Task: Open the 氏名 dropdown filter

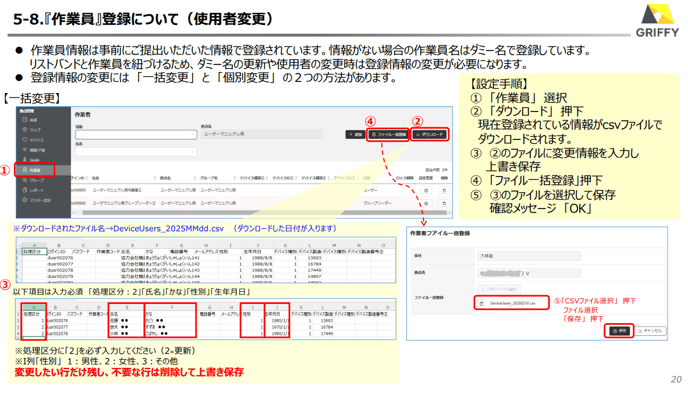Action: tap(136, 152)
